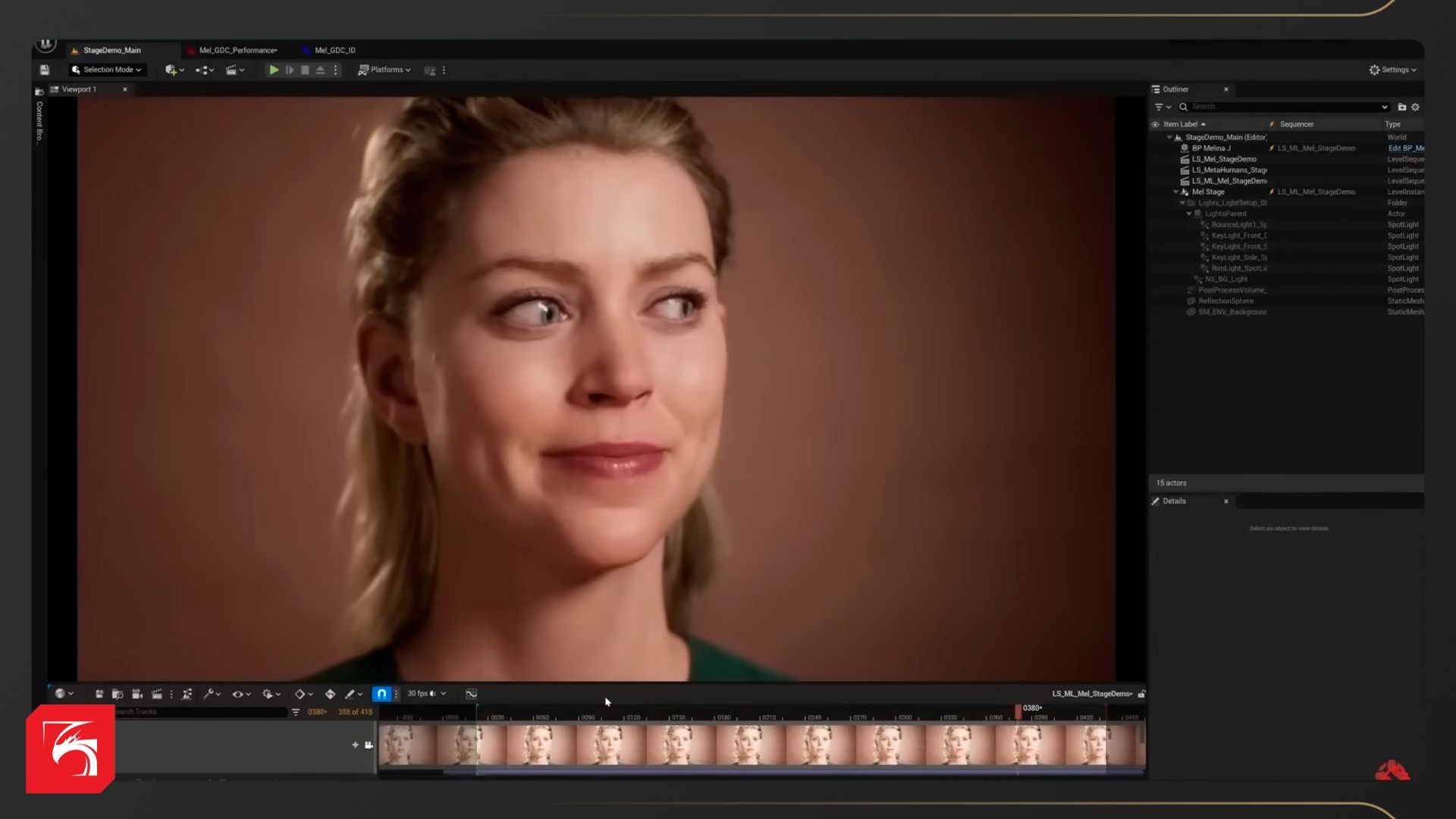Click the red playhead marker at 0380
Screen dimensions: 1456x819
[1018, 711]
